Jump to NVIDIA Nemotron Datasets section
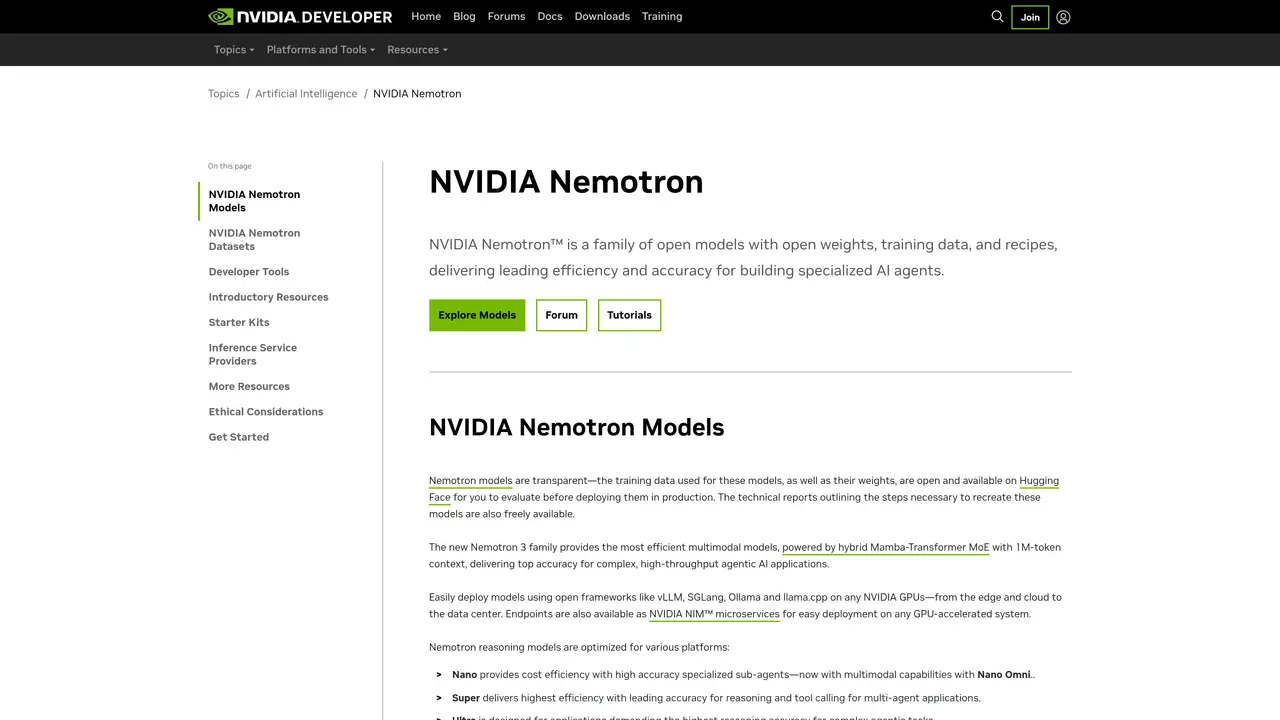The image size is (1280, 720). [254, 239]
